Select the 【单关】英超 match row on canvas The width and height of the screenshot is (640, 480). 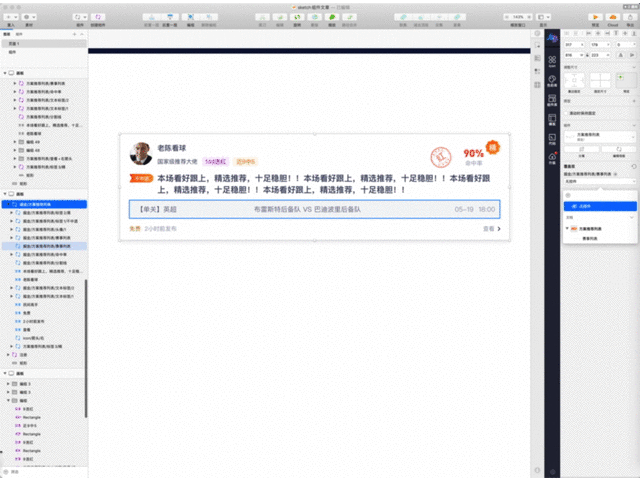[314, 209]
